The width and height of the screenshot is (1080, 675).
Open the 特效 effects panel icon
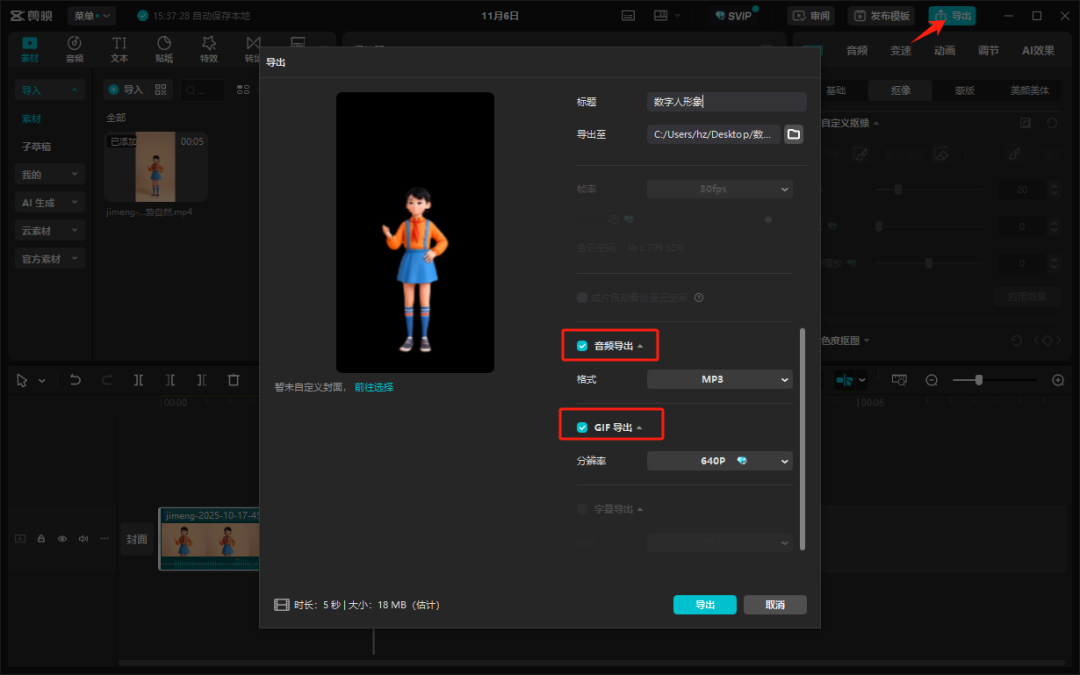tap(208, 49)
